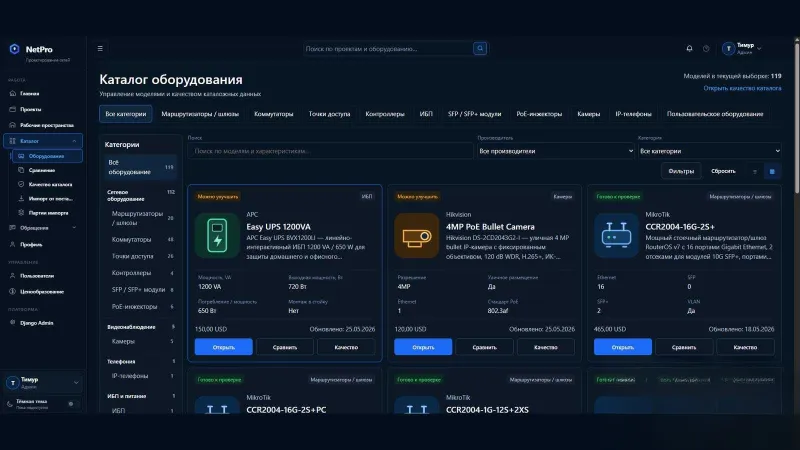Select Точки доступа in the categories panel
The height and width of the screenshot is (450, 800).
pos(141,256)
